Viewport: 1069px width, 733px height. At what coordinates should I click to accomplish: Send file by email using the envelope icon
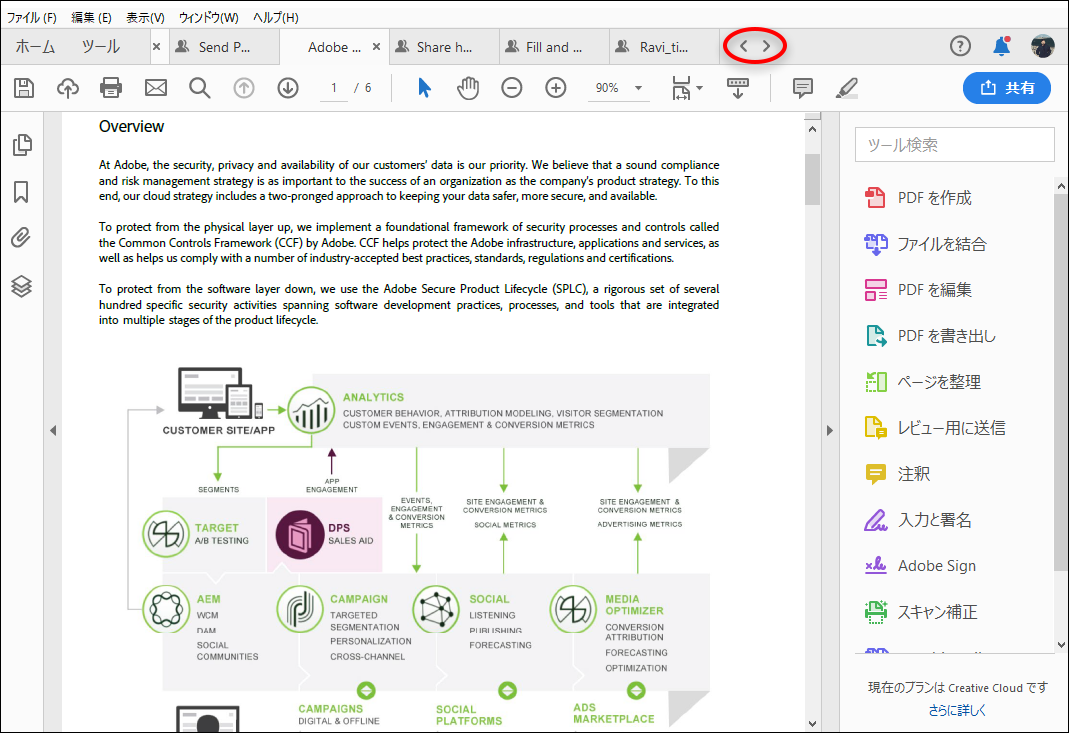click(x=155, y=88)
